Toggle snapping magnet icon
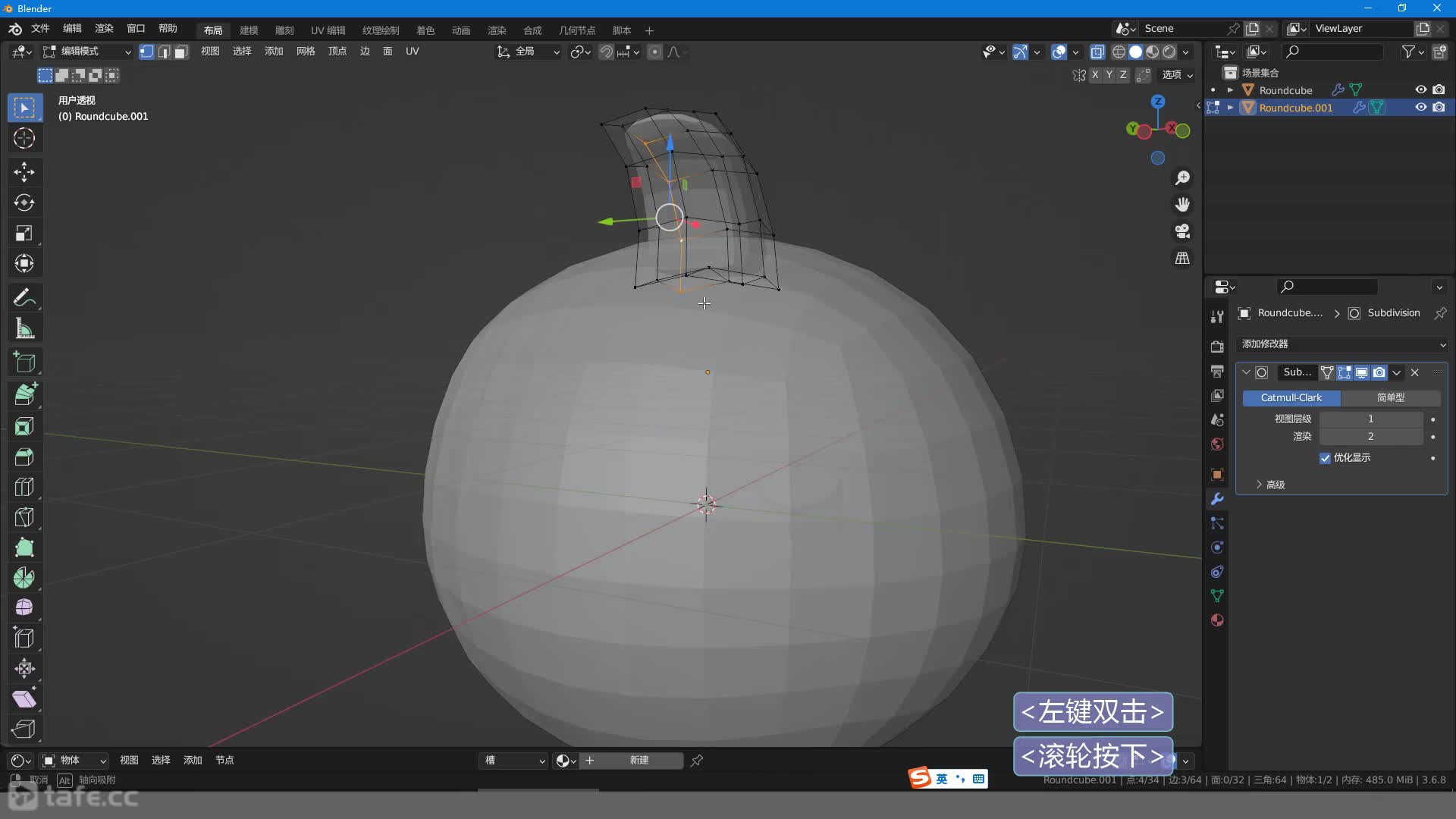 606,52
